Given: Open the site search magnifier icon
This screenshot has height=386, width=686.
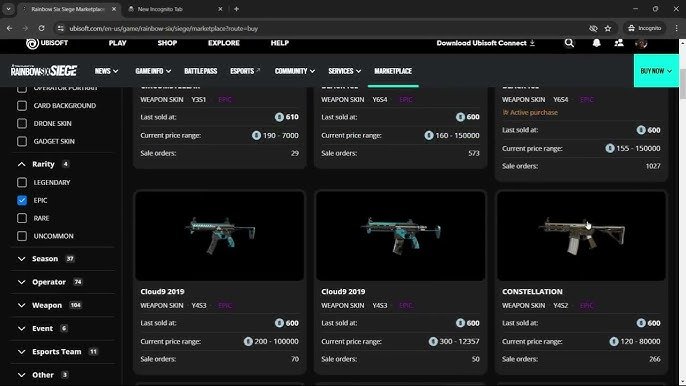Looking at the screenshot, I should [x=569, y=43].
